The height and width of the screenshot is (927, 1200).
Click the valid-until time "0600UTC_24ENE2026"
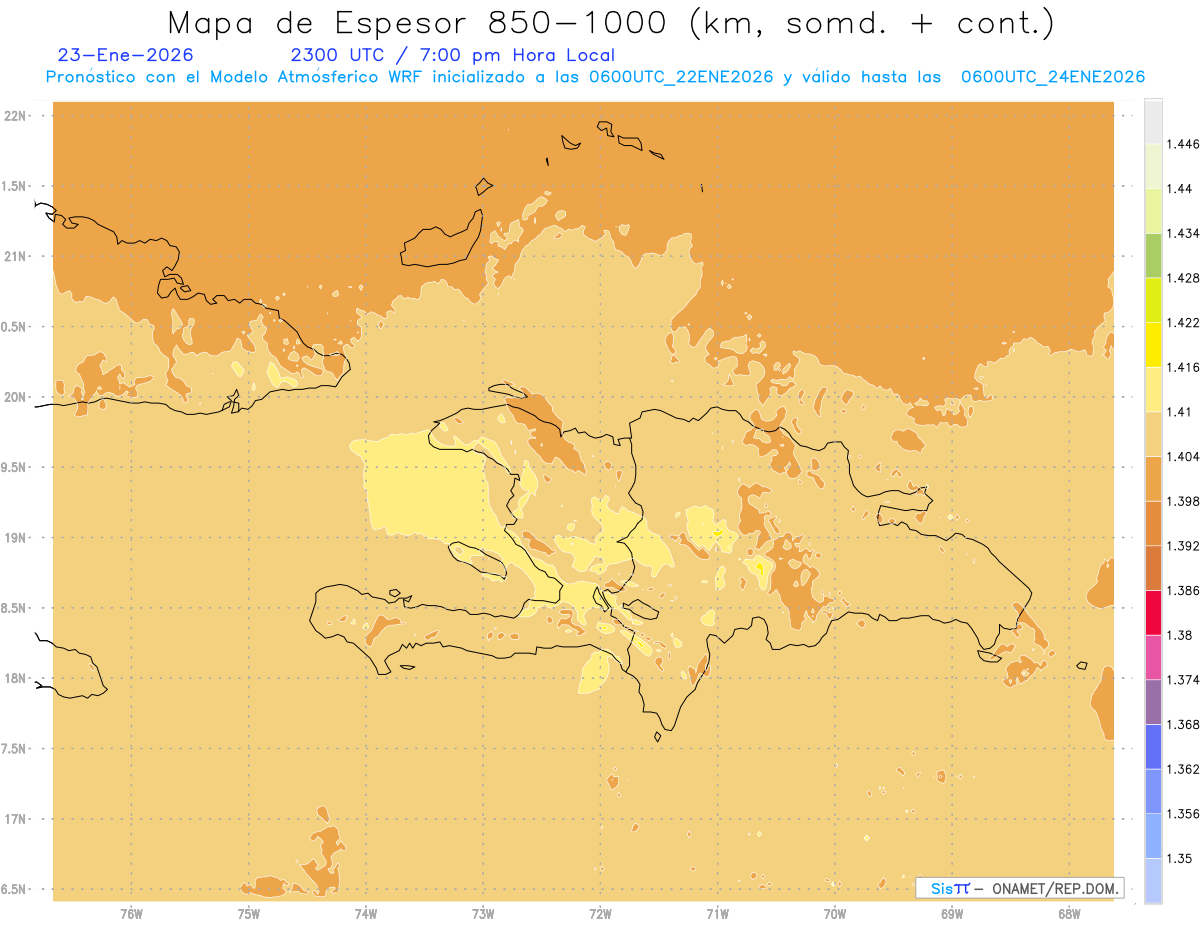pyautogui.click(x=1052, y=77)
